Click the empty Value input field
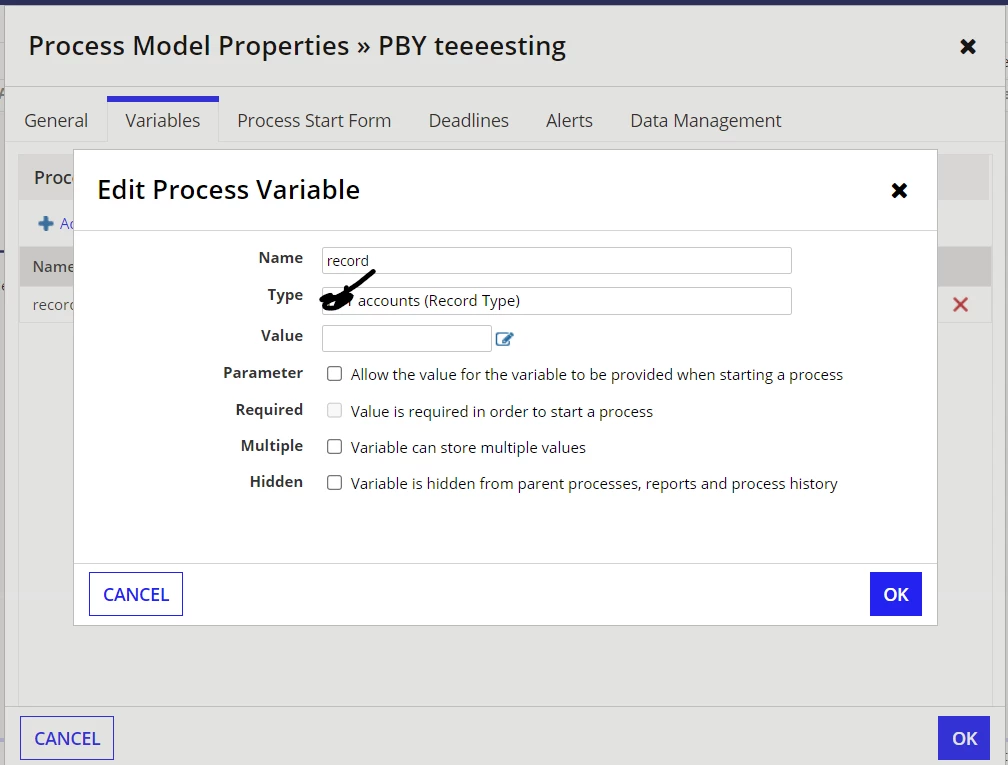 (407, 338)
